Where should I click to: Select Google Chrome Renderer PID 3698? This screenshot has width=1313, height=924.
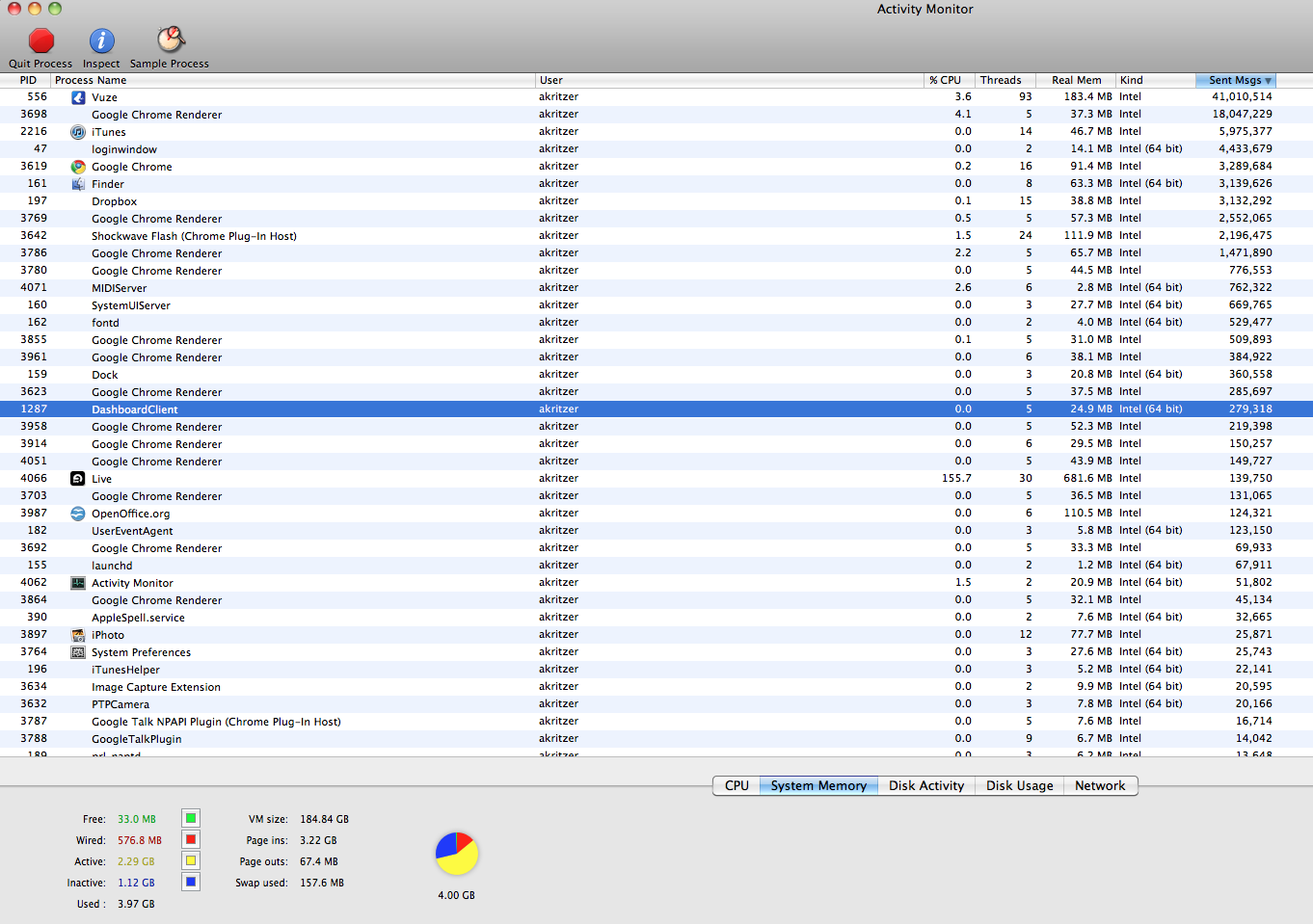tap(656, 115)
